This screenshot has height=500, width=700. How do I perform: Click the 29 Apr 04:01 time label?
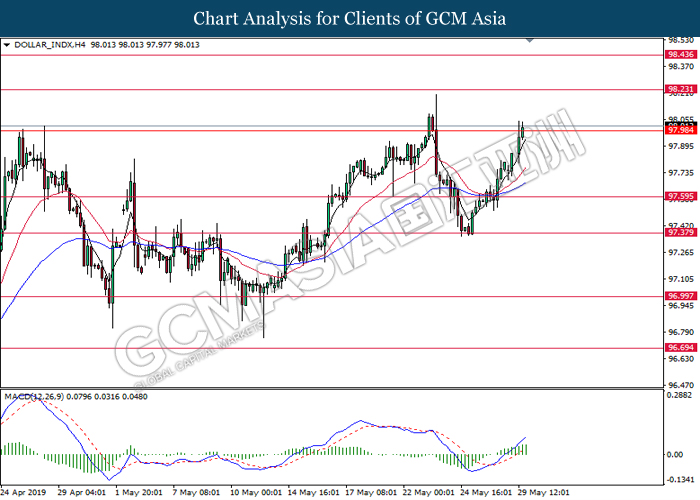click(x=82, y=492)
